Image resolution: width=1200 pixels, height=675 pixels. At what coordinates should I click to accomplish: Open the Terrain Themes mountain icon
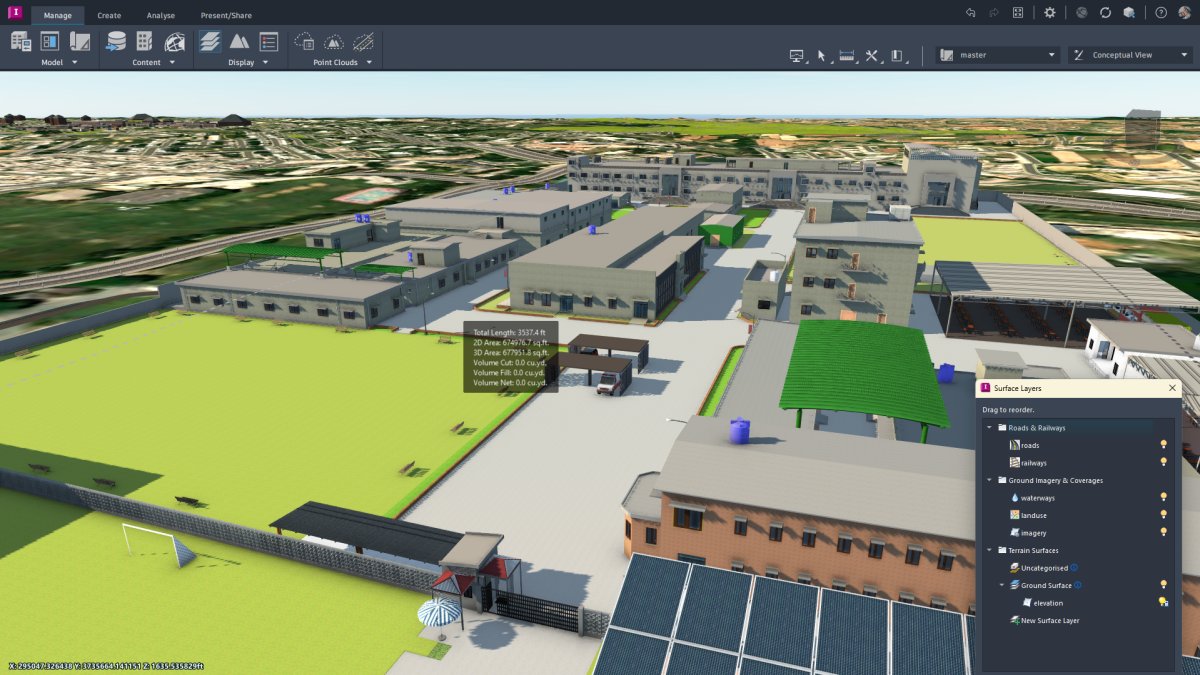[239, 41]
